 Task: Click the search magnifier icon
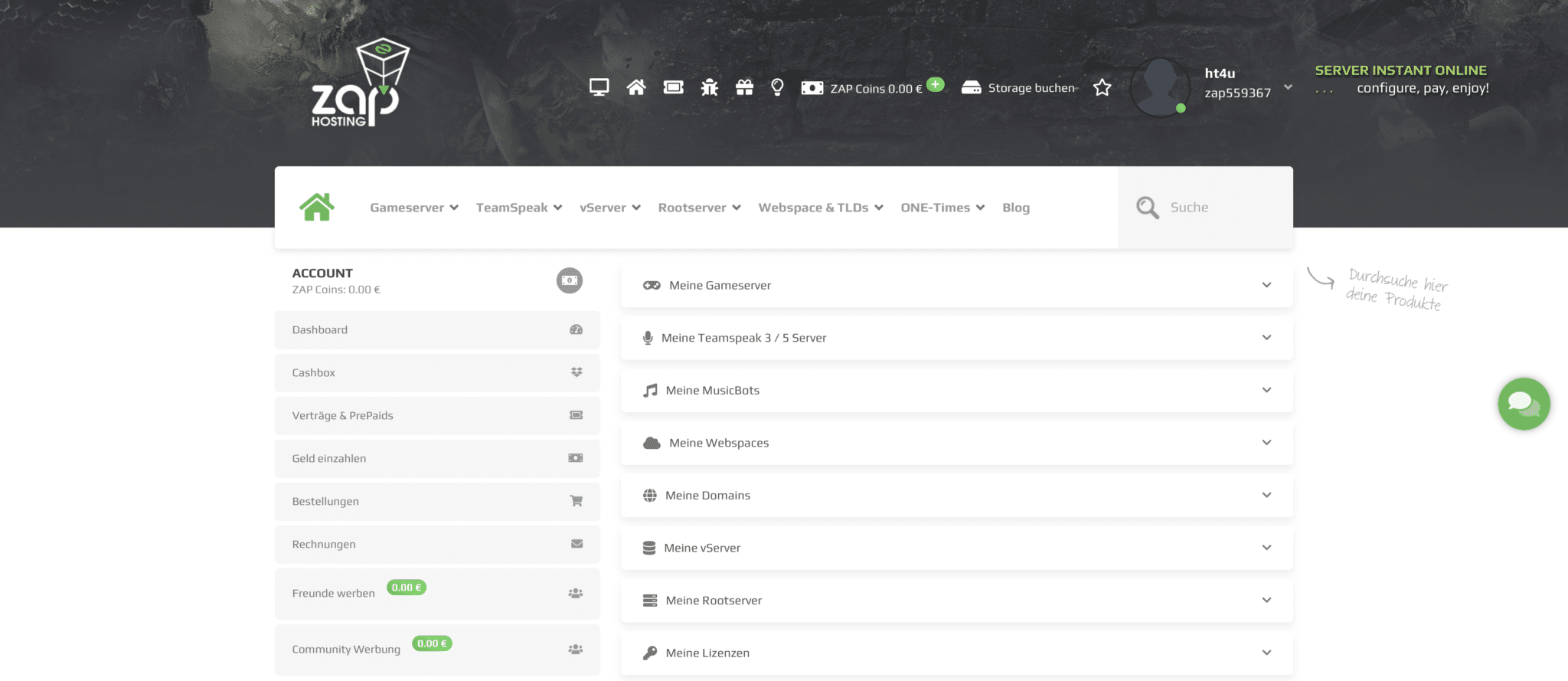(x=1147, y=208)
